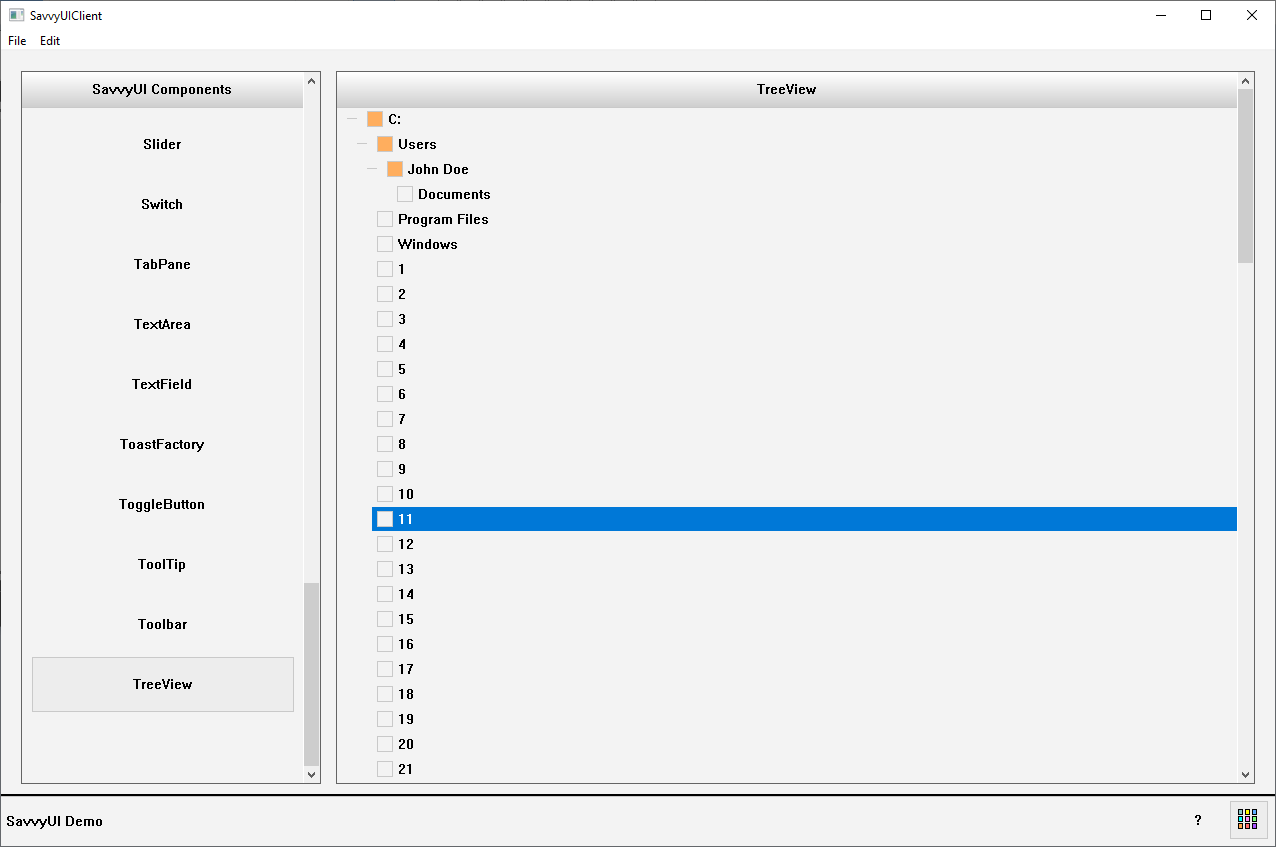
Task: Open the Edit menu
Action: point(50,41)
